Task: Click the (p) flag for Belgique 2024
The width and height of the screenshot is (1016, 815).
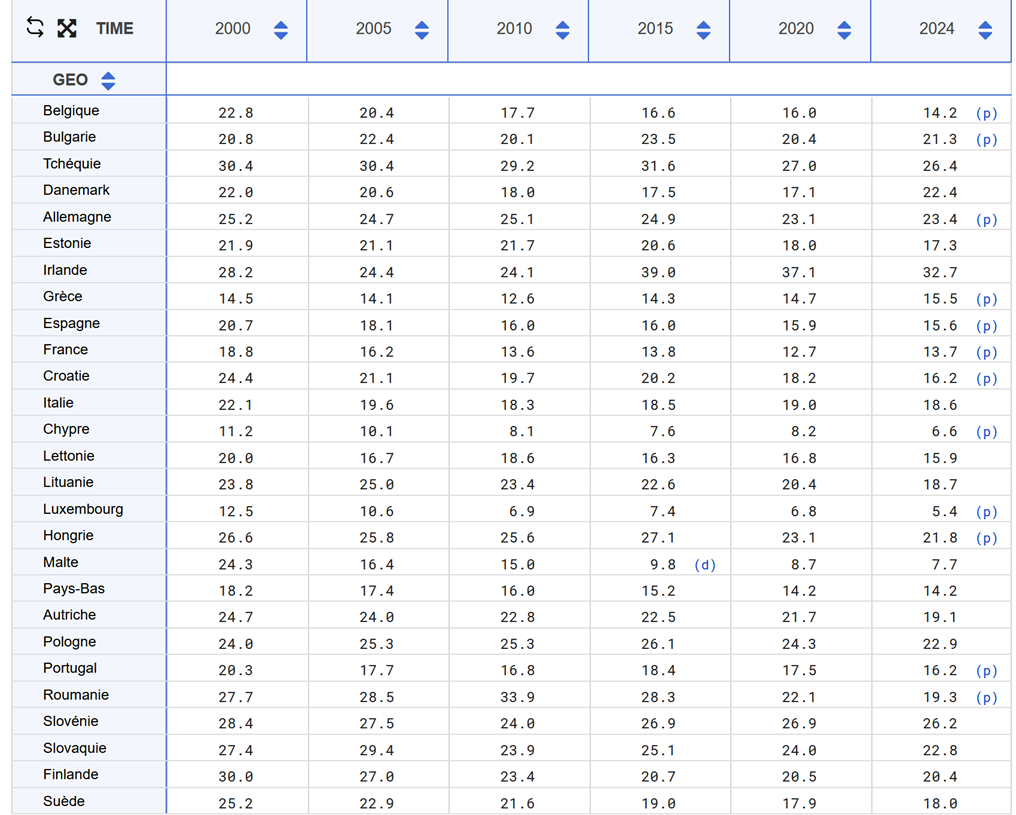Action: 986,114
